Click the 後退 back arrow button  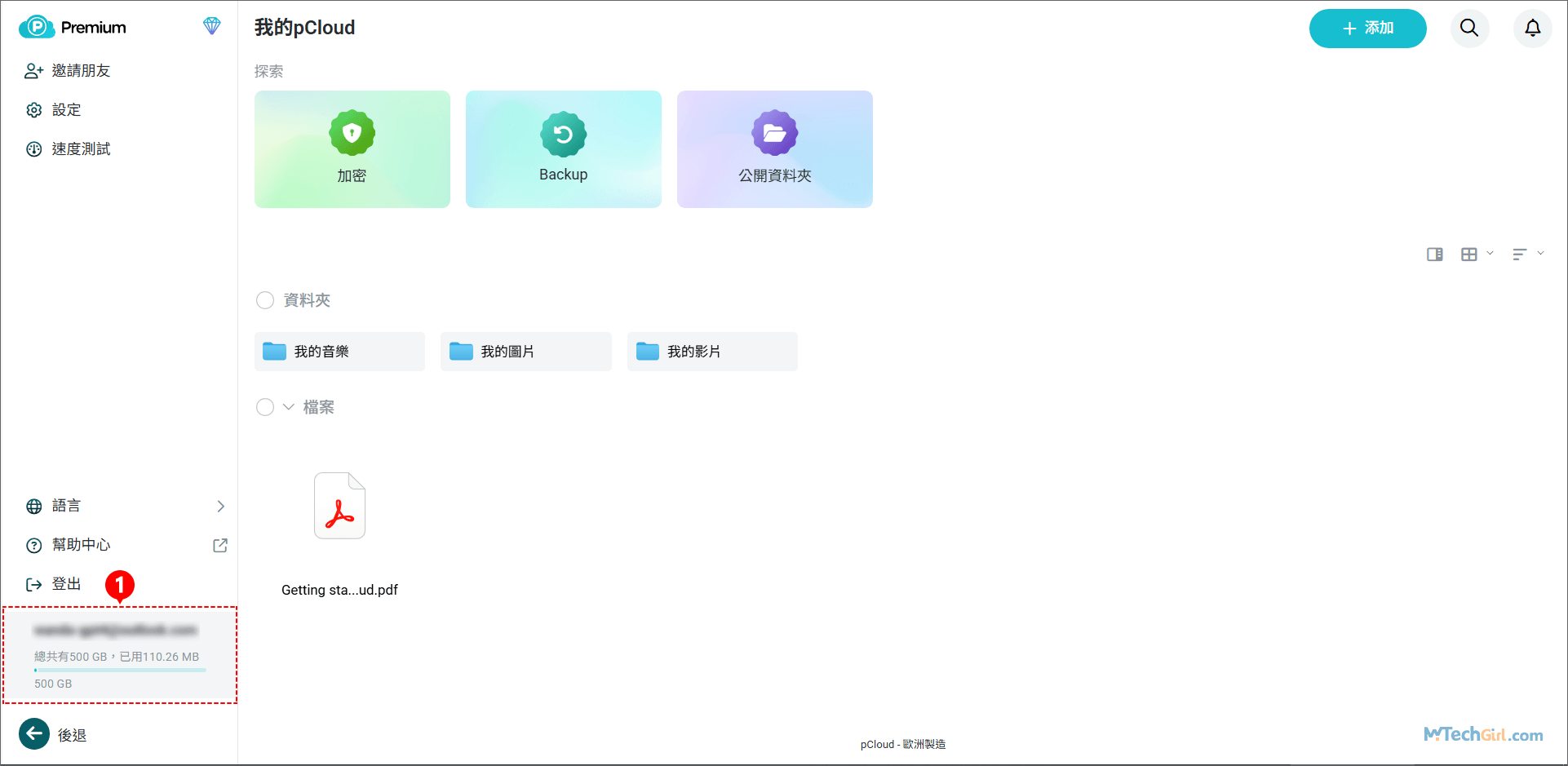[34, 734]
